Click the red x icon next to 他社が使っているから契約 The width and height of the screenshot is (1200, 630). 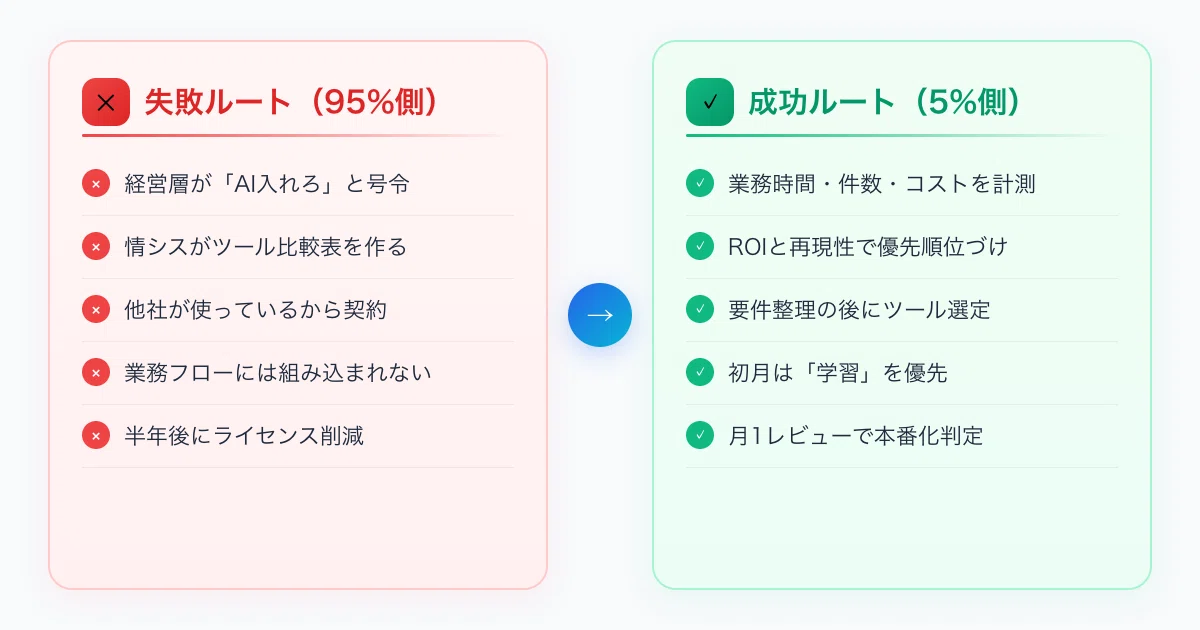96,310
